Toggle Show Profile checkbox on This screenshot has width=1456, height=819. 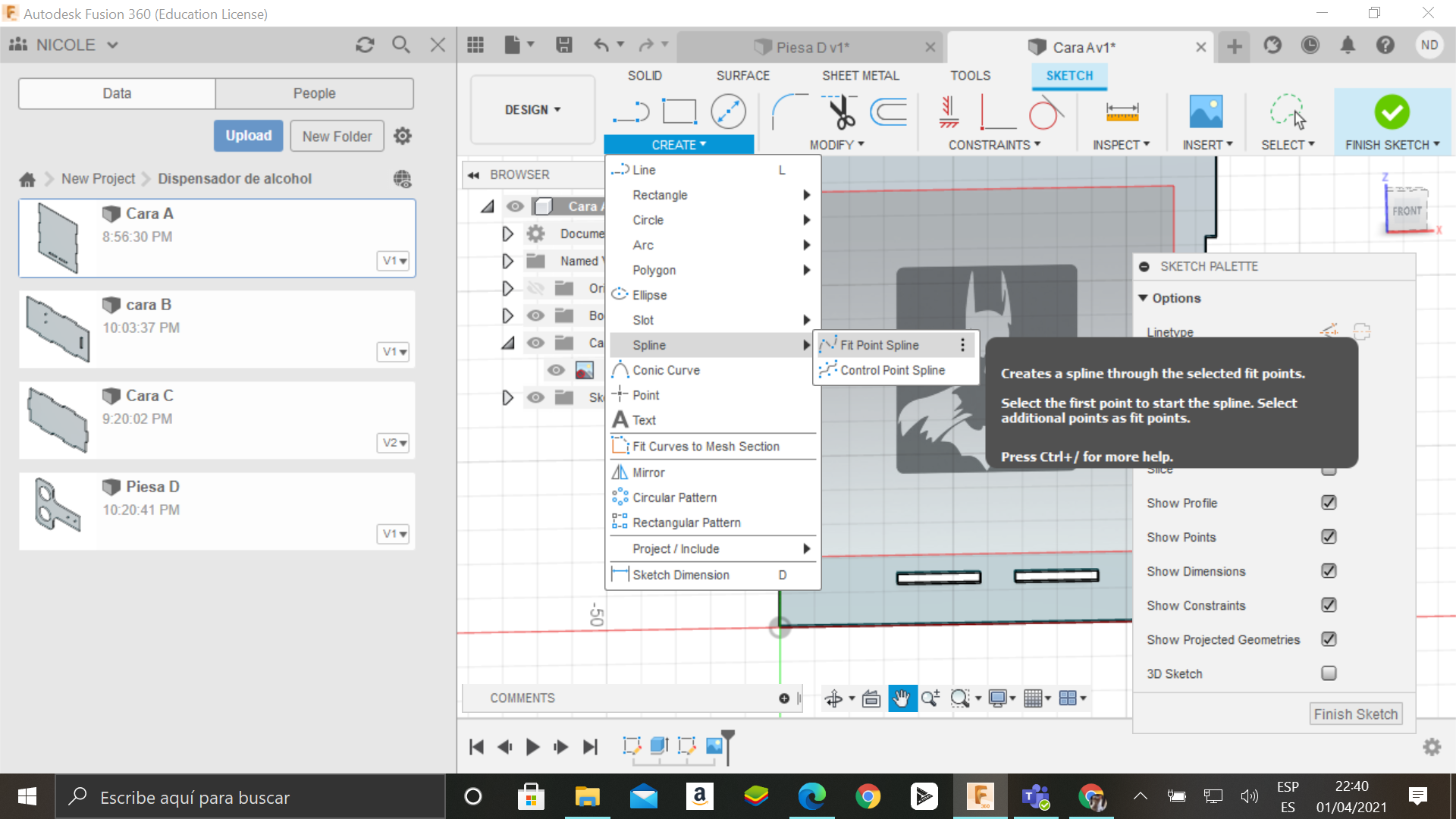pyautogui.click(x=1329, y=501)
